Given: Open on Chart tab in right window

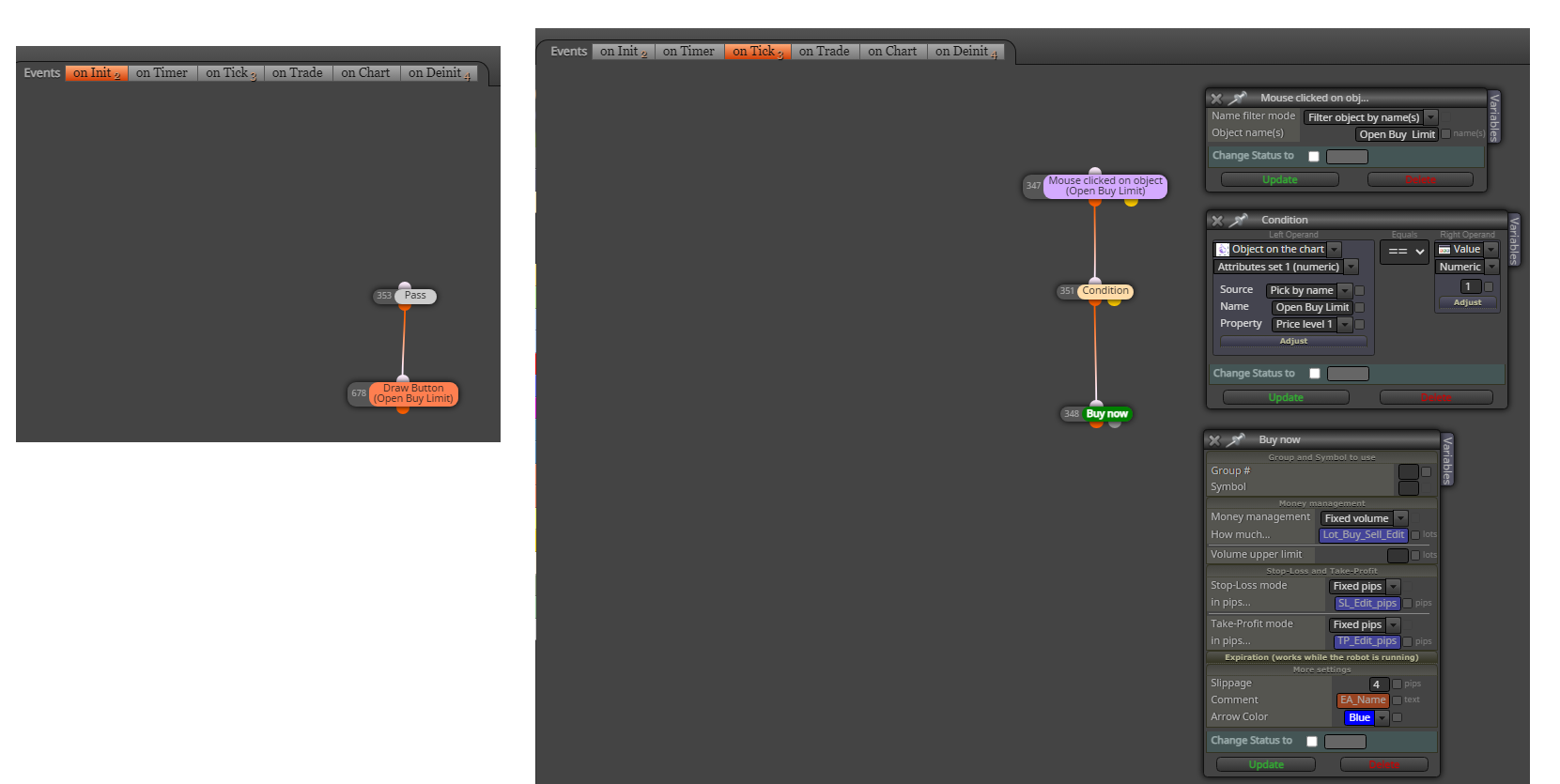Looking at the screenshot, I should (892, 52).
